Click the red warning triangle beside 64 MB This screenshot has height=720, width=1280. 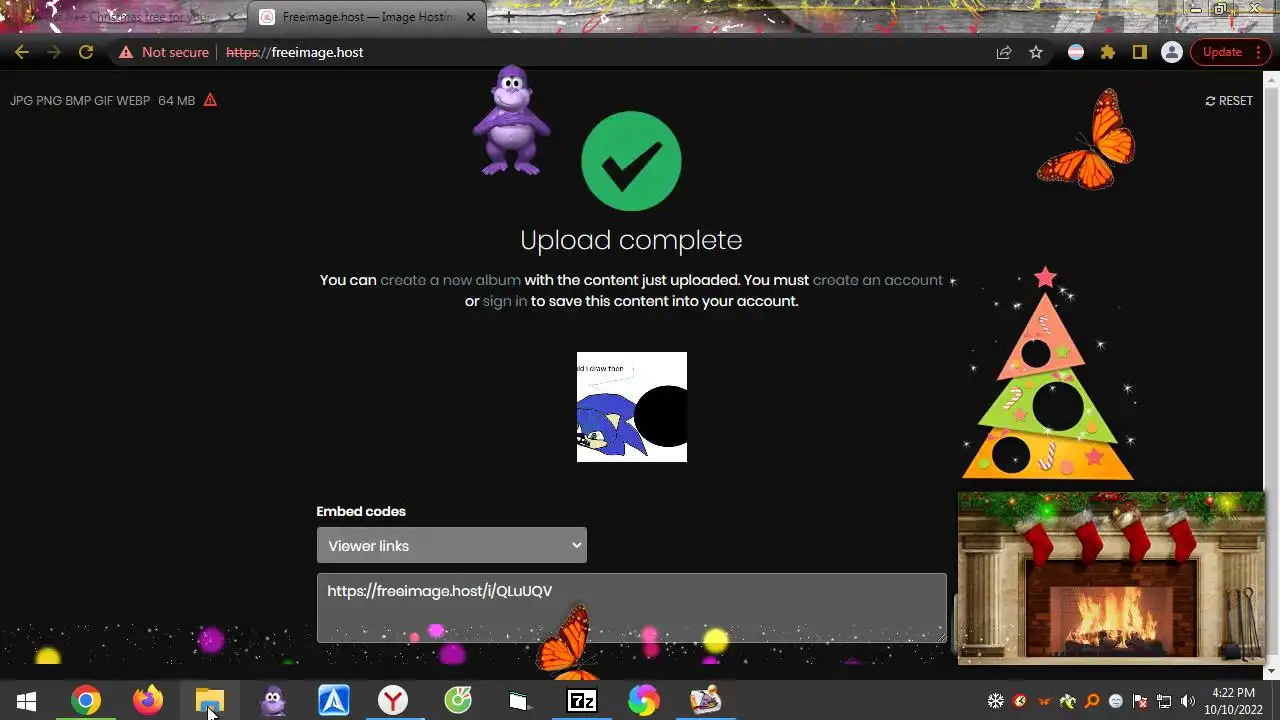point(210,100)
